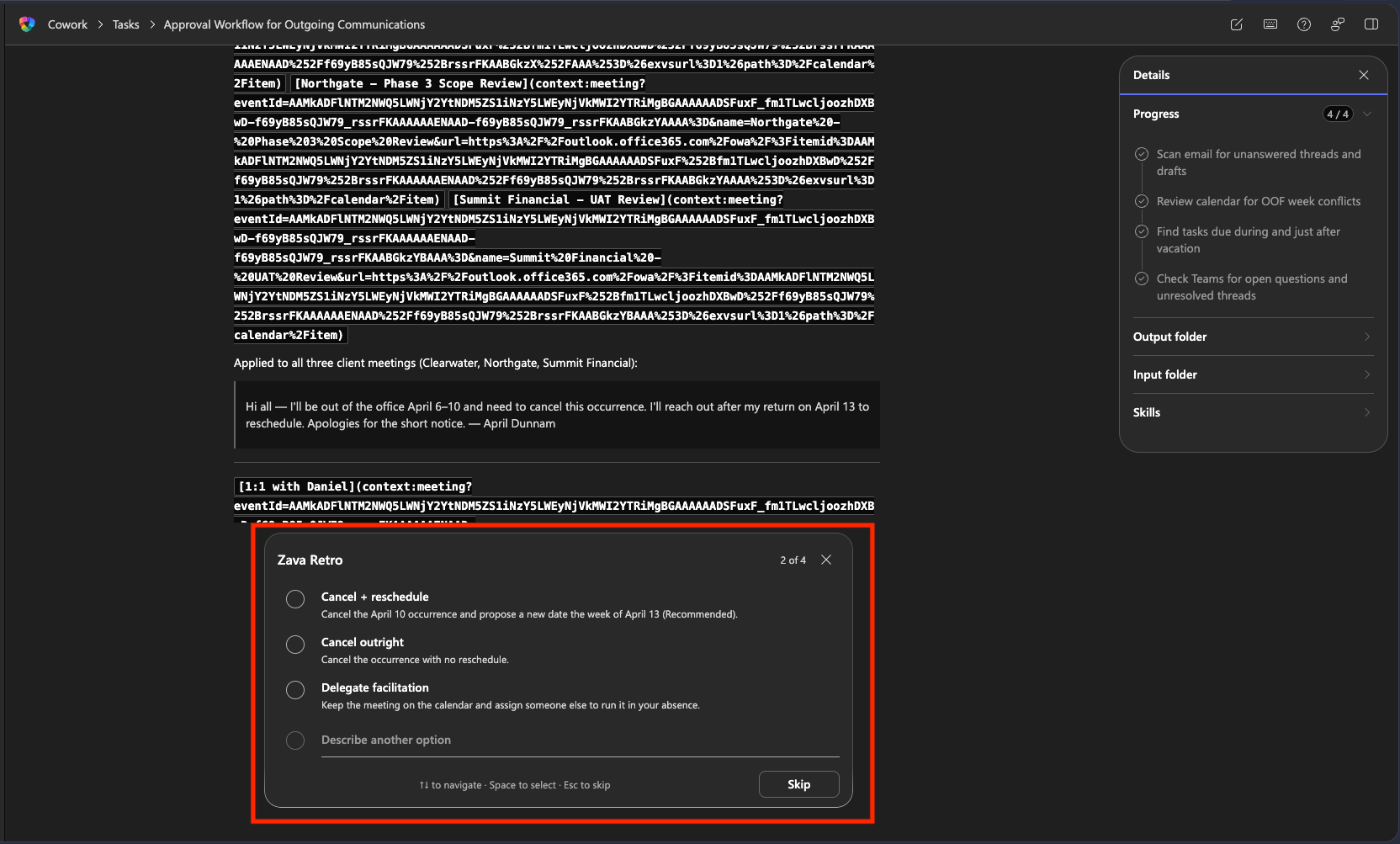Image resolution: width=1400 pixels, height=844 pixels.
Task: Collapse the Progress section chevron
Action: (1367, 114)
